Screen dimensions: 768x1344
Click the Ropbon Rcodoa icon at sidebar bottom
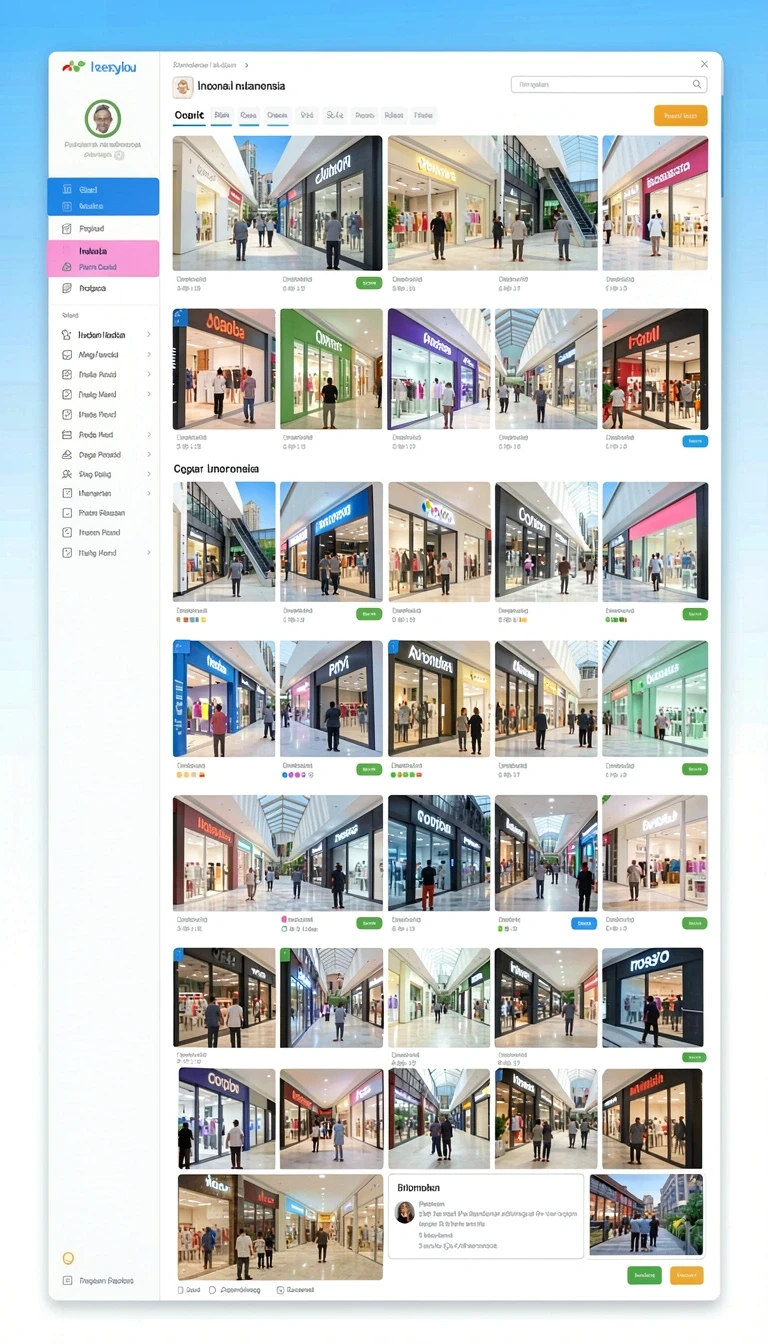[67, 1280]
